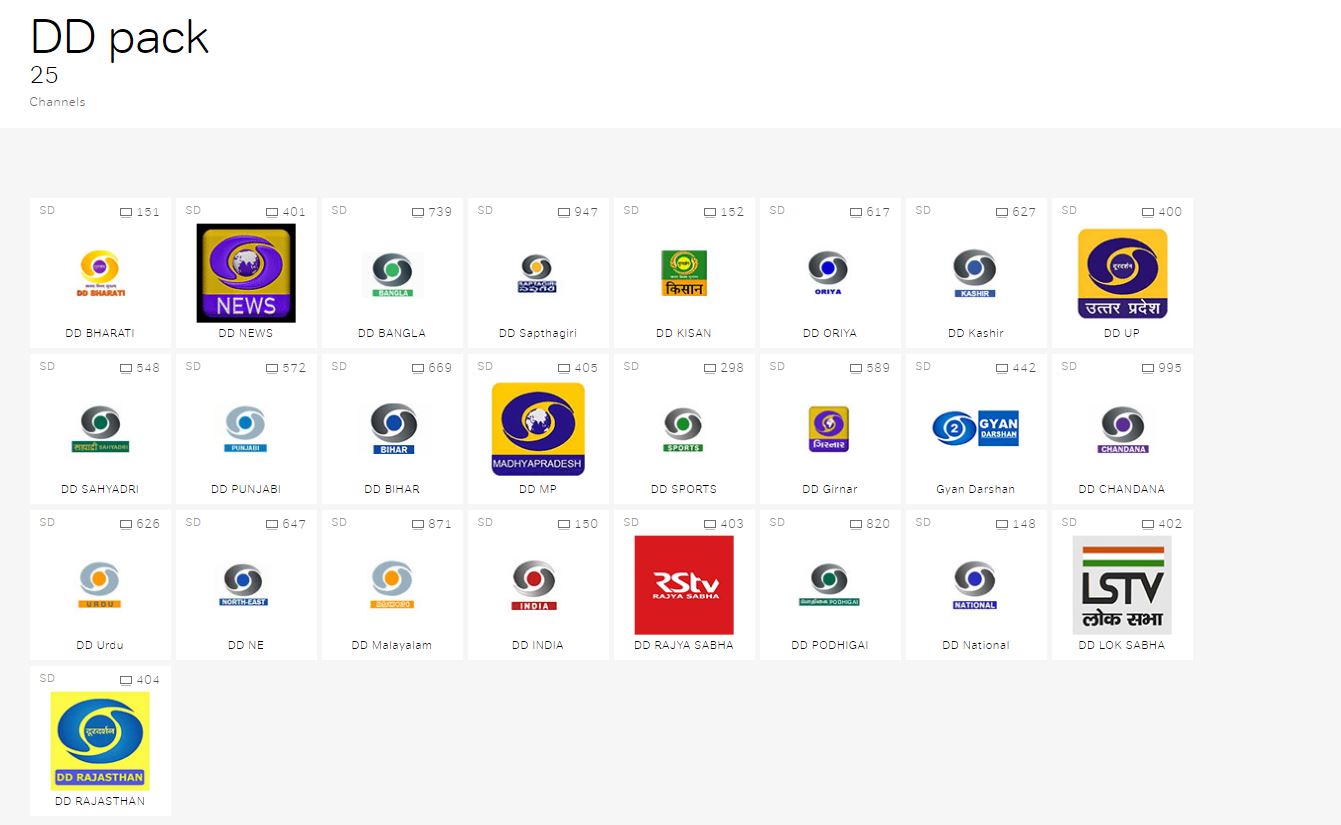Screen dimensions: 1341x825
Task: Select the "DD PODHIGAI" name label
Action: pos(830,645)
